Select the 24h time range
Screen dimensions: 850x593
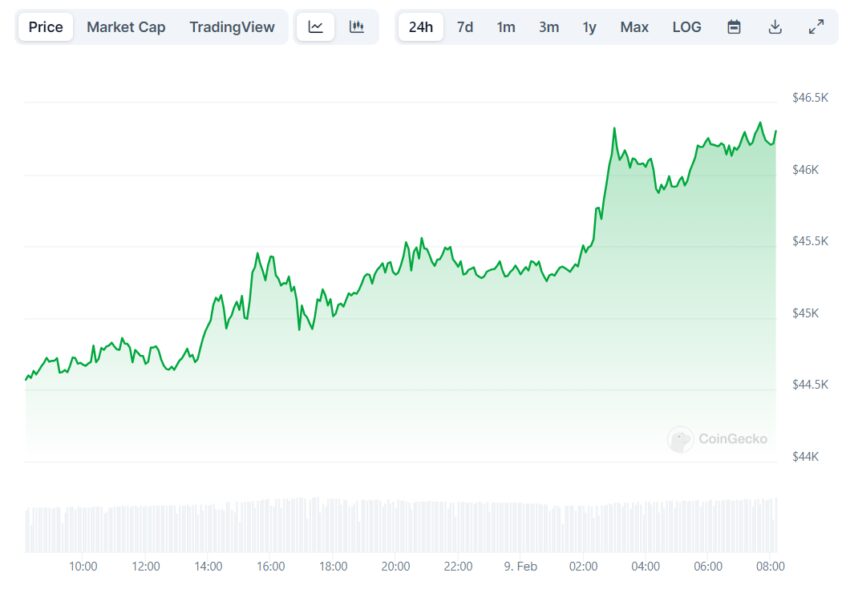tap(421, 27)
